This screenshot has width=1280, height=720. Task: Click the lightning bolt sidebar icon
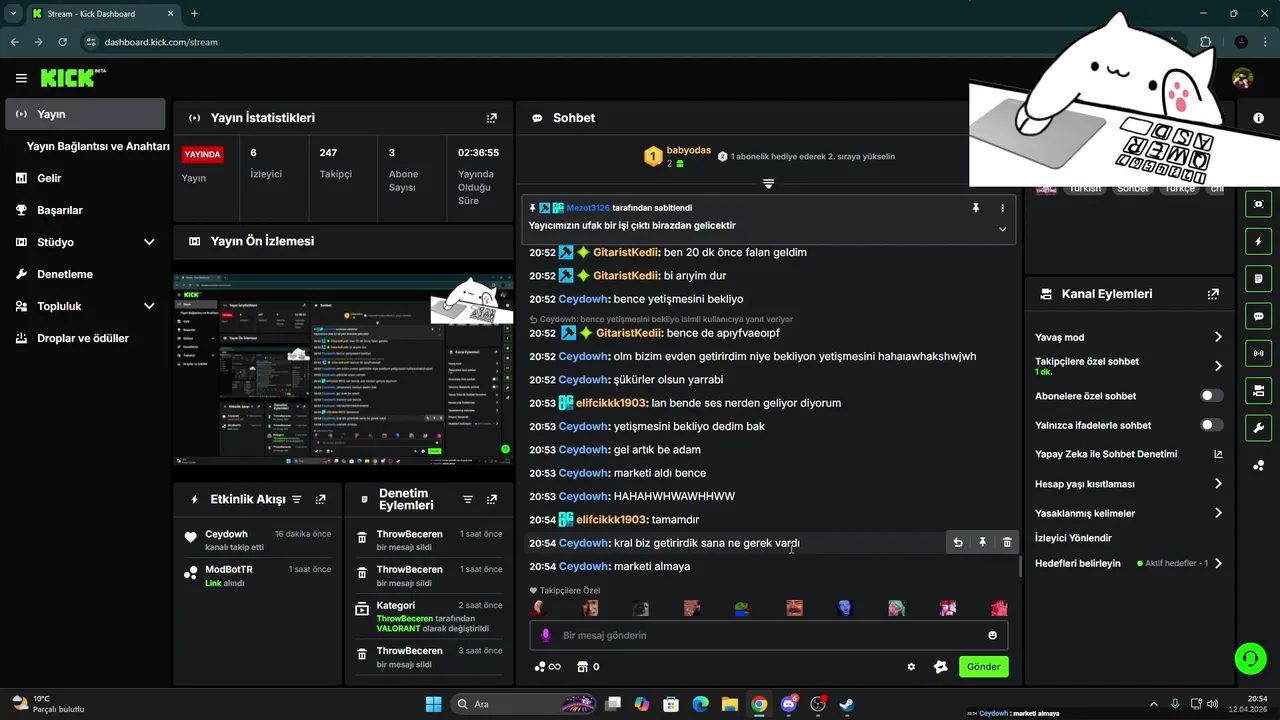click(1258, 241)
